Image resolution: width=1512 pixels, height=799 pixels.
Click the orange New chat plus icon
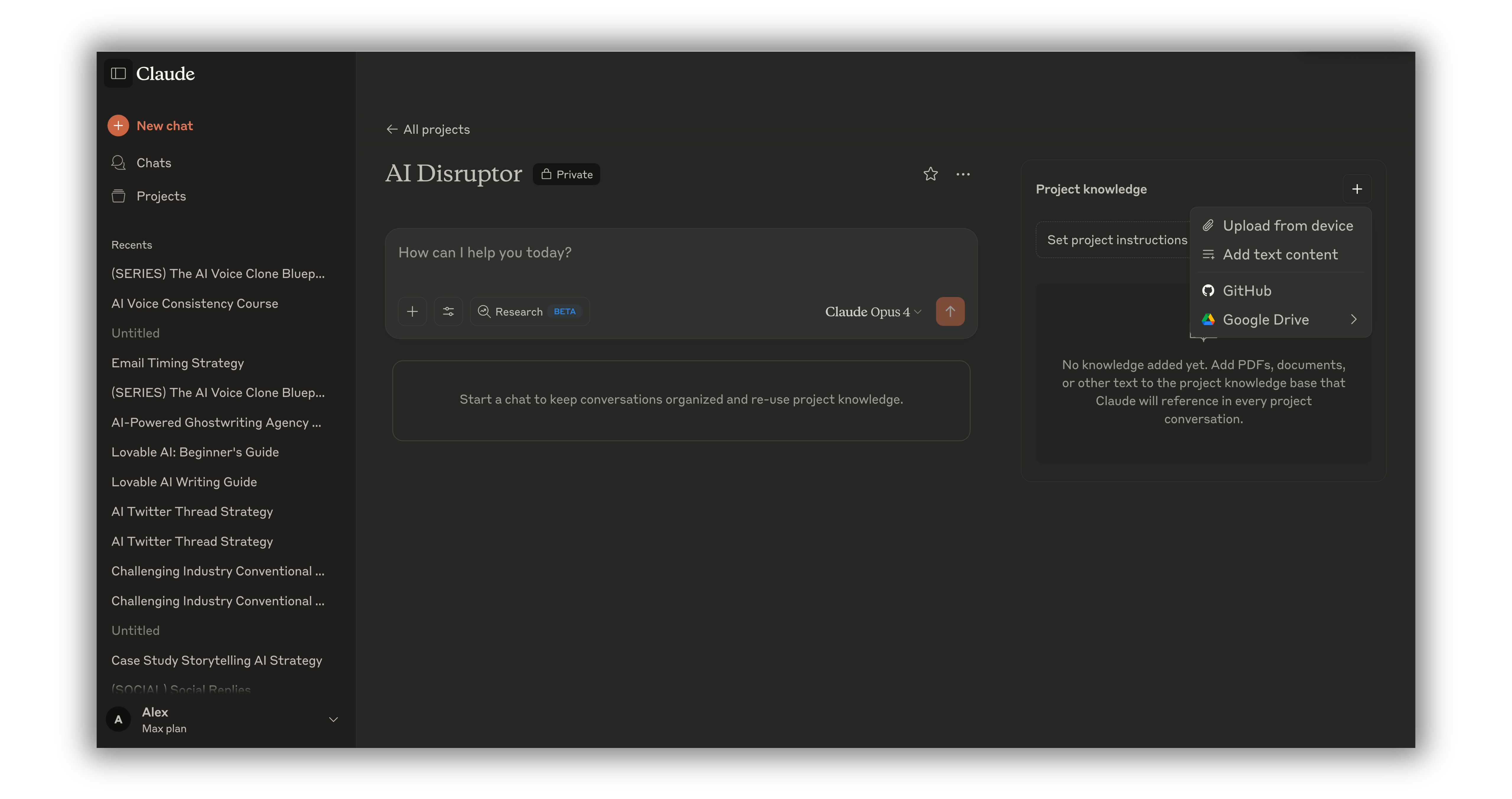coord(118,125)
